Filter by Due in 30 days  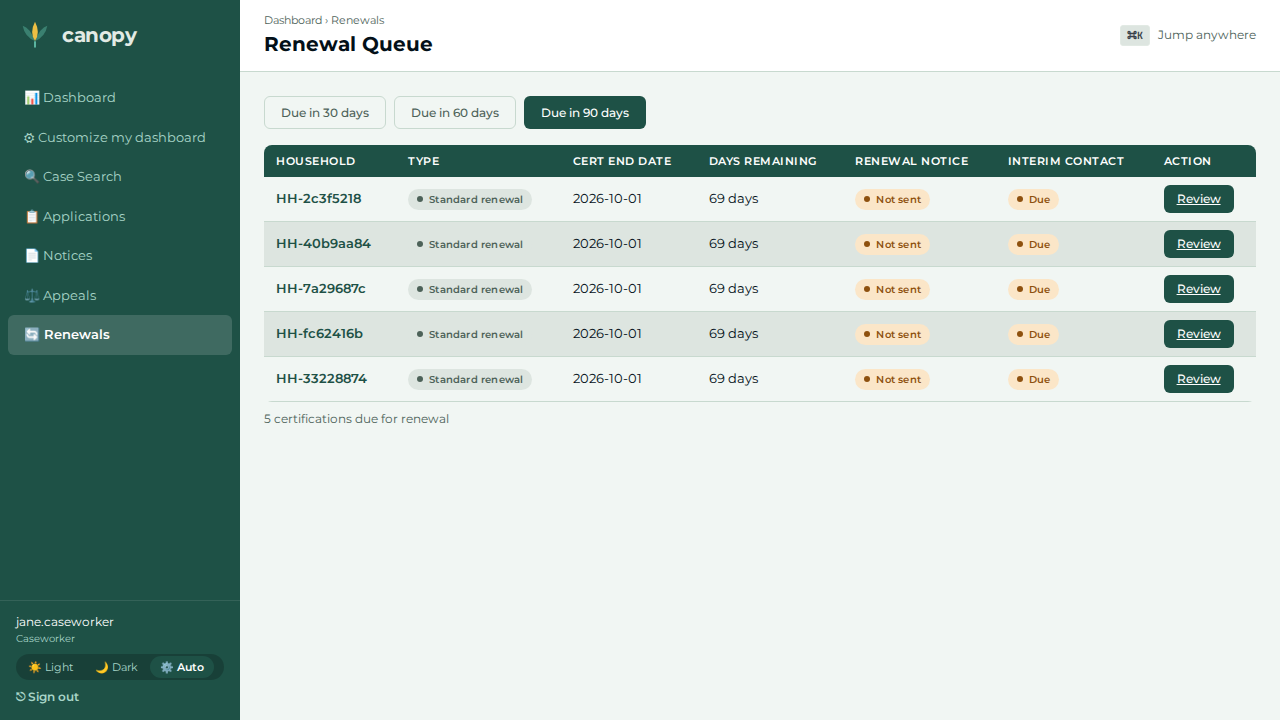(325, 113)
